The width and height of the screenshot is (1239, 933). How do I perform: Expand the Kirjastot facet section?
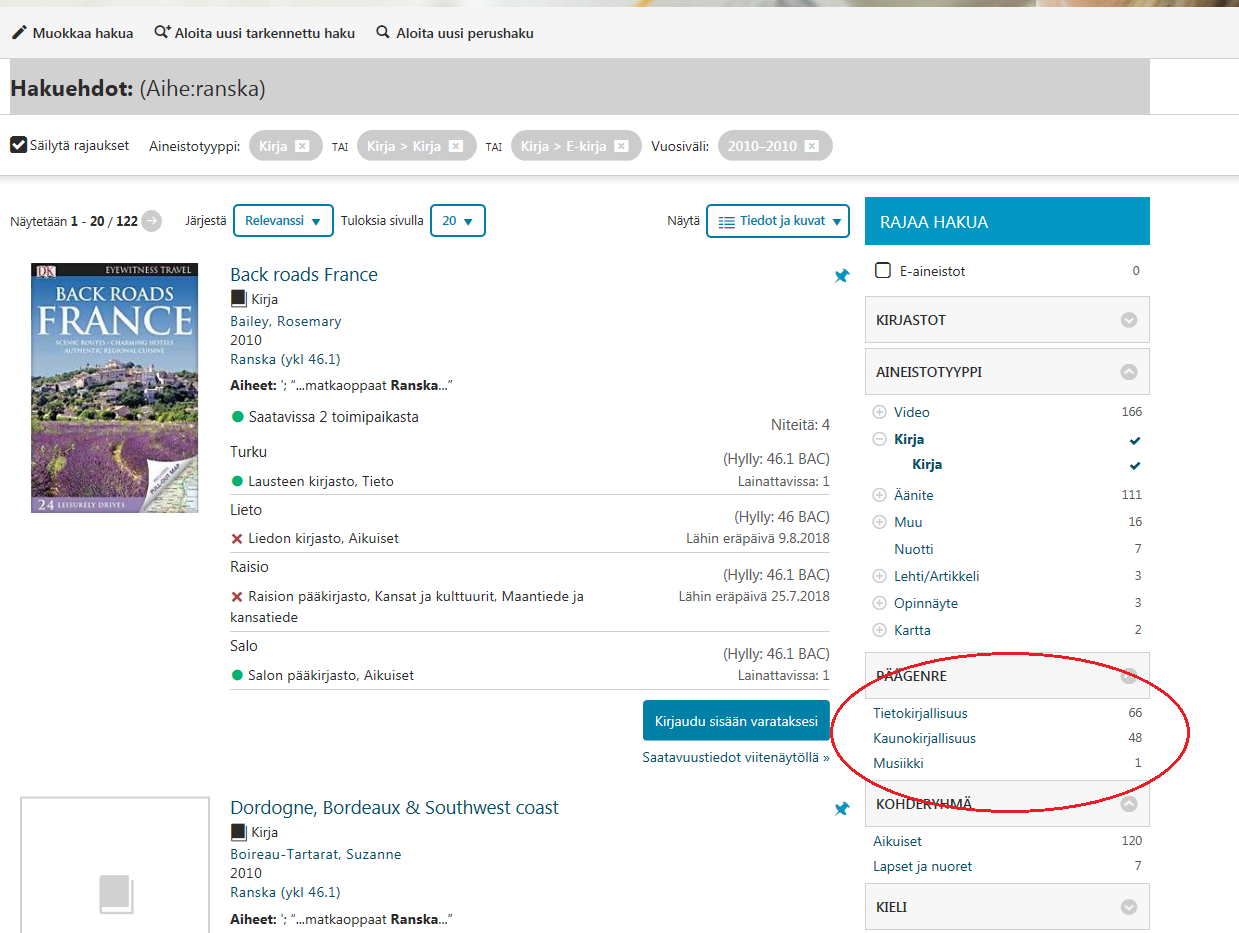pyautogui.click(x=1129, y=320)
